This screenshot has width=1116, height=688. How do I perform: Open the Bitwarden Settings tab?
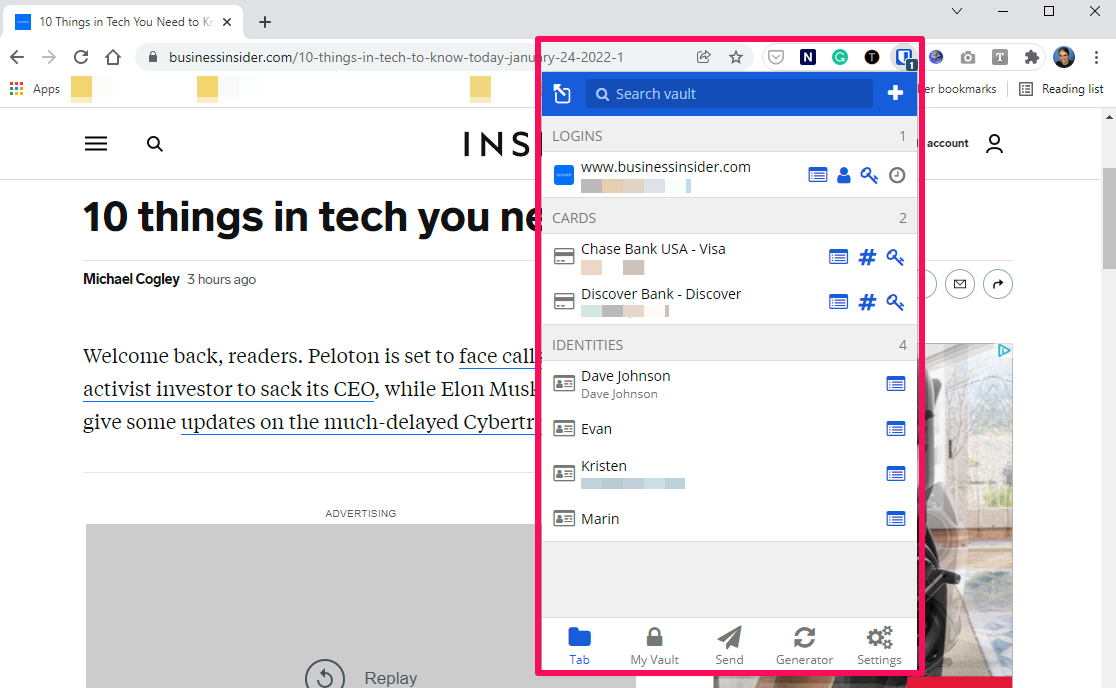(879, 645)
